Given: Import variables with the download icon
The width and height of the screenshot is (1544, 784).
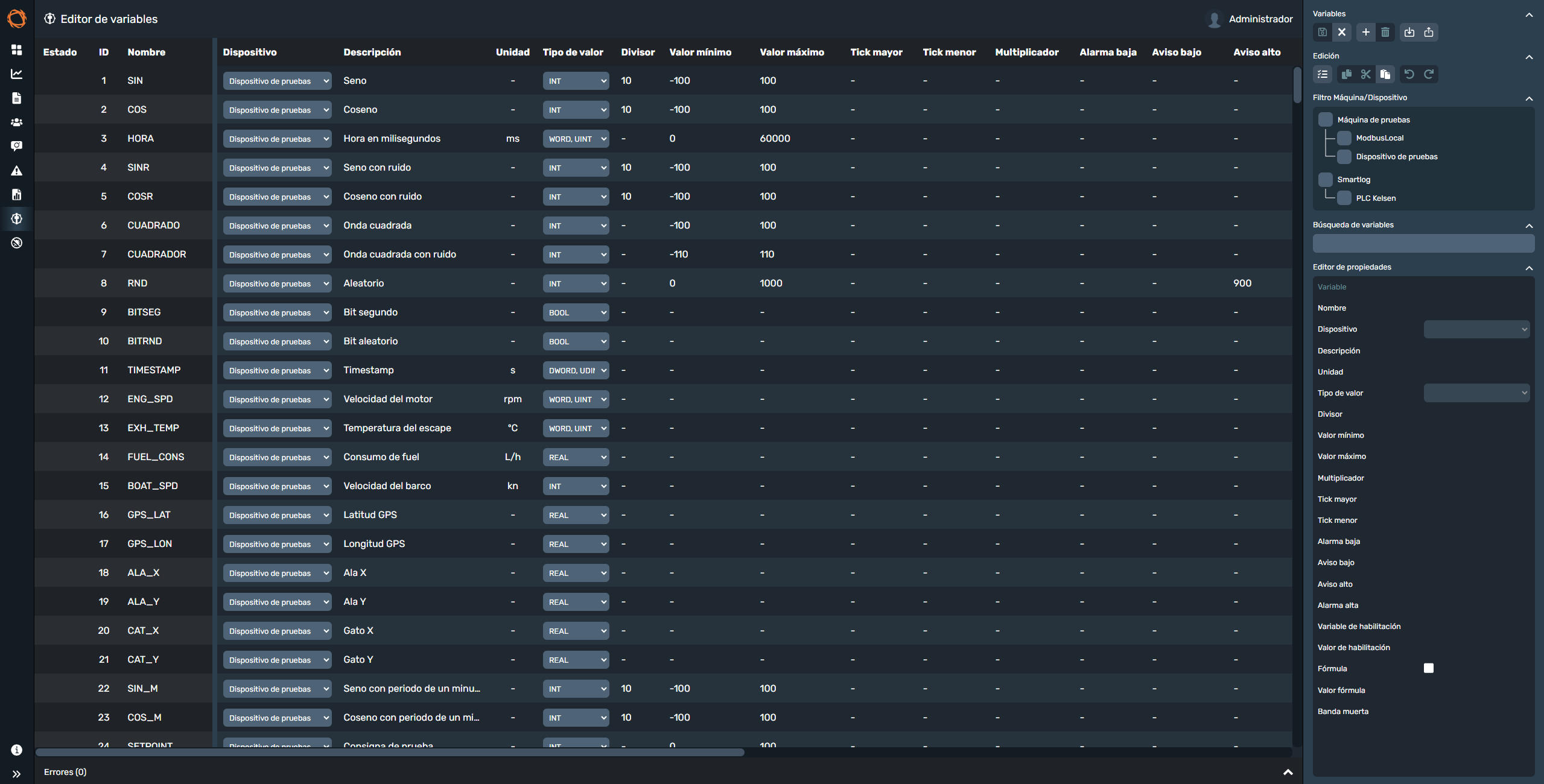Looking at the screenshot, I should [x=1409, y=32].
